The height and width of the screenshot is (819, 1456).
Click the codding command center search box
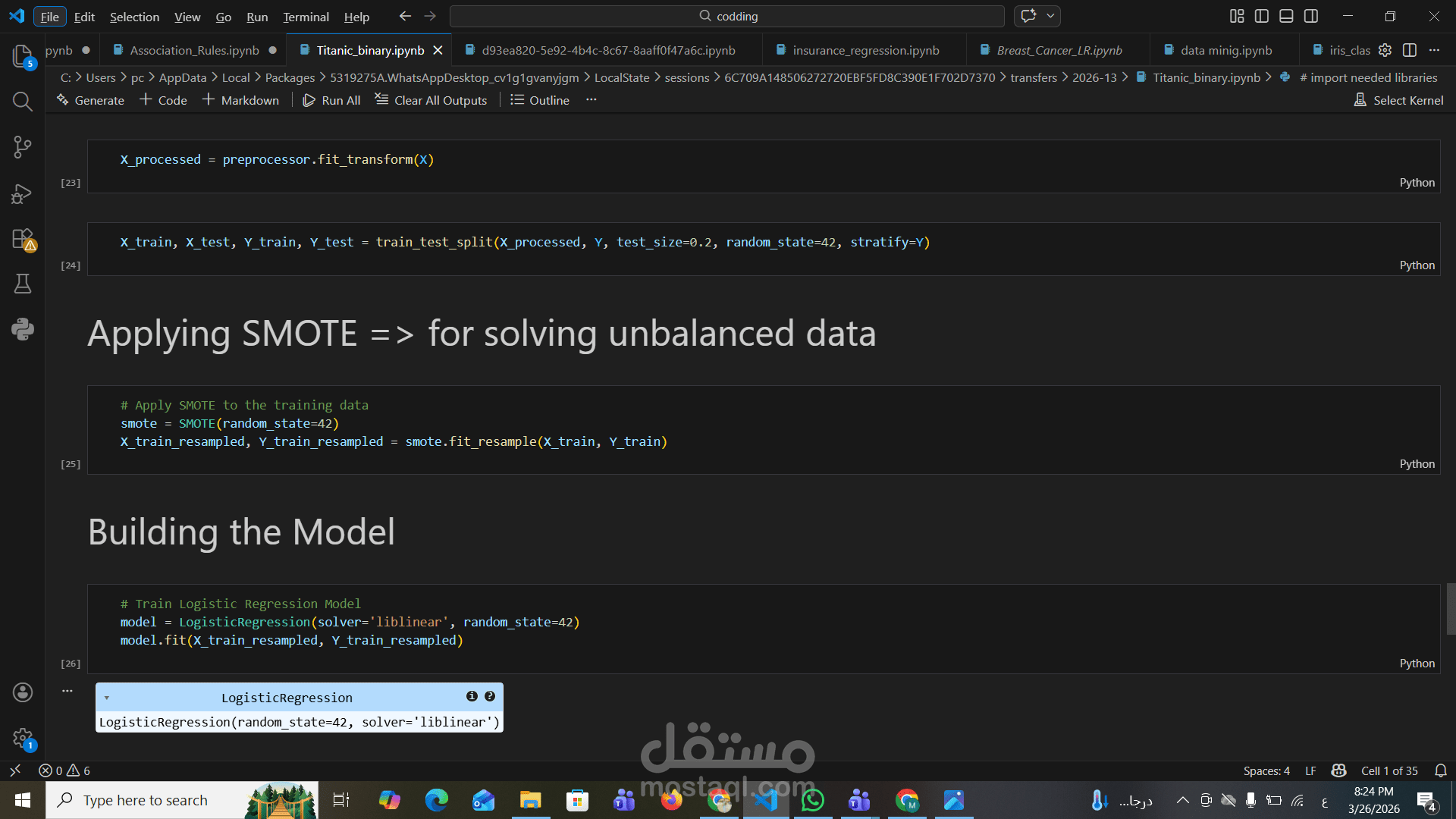pos(727,16)
